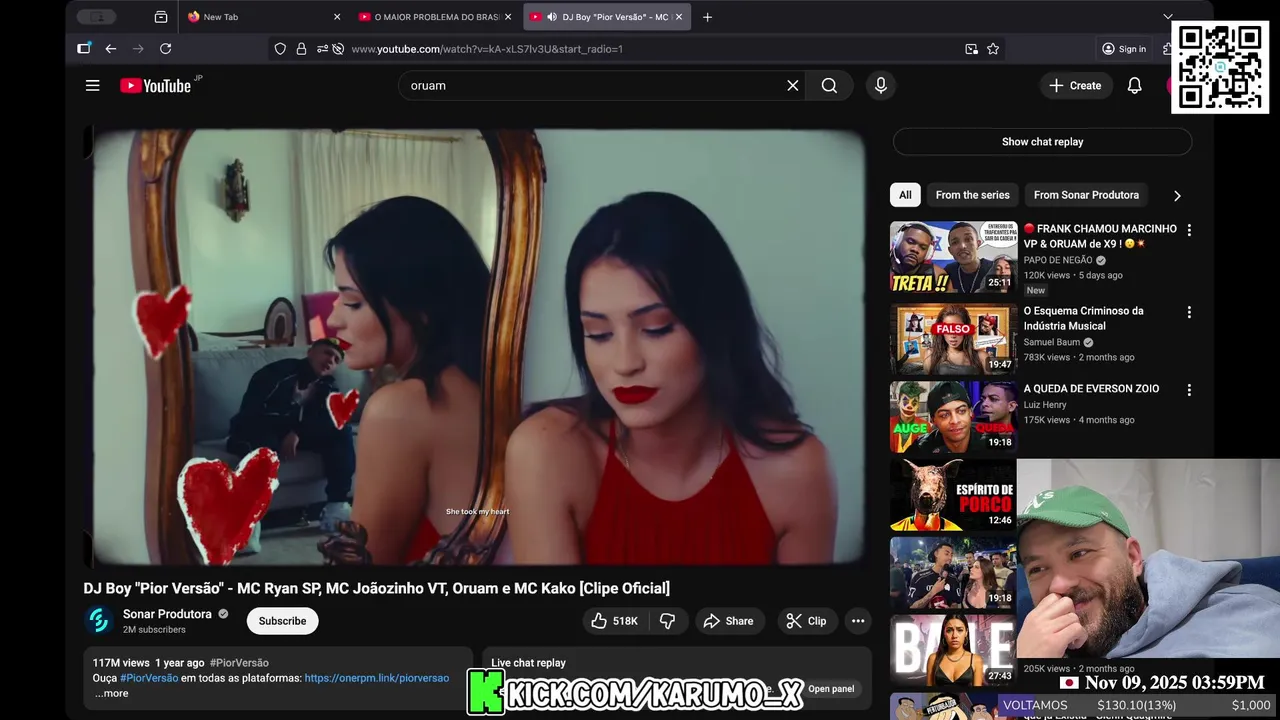Click the Luiz Henry channel name

click(1045, 405)
